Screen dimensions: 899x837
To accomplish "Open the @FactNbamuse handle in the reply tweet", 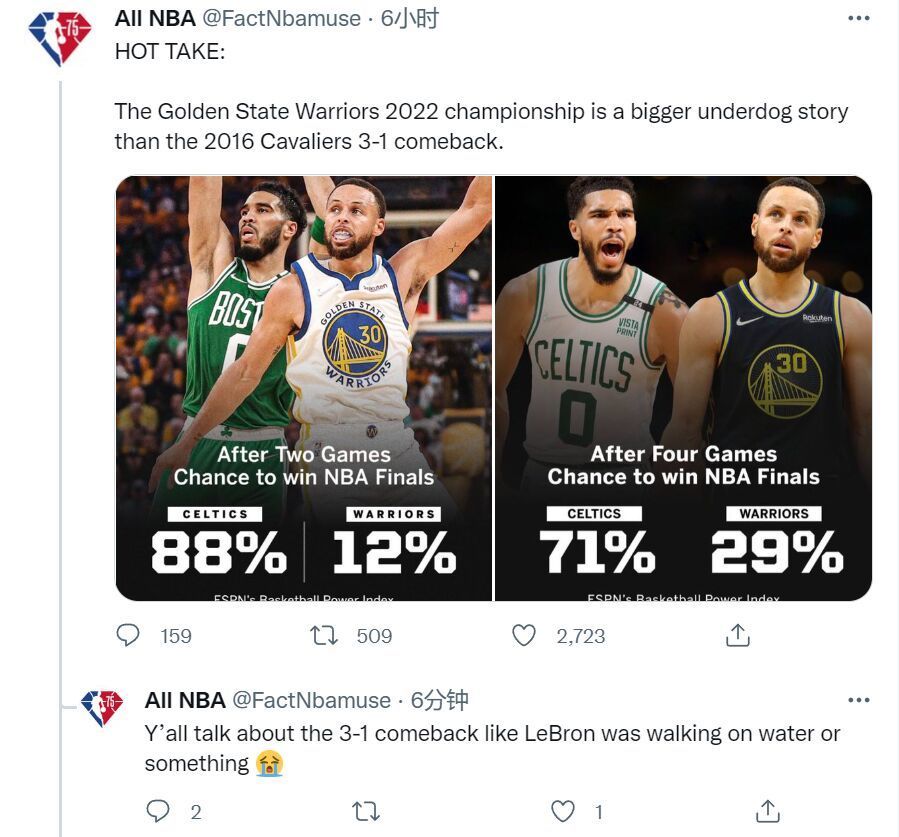I will point(311,700).
